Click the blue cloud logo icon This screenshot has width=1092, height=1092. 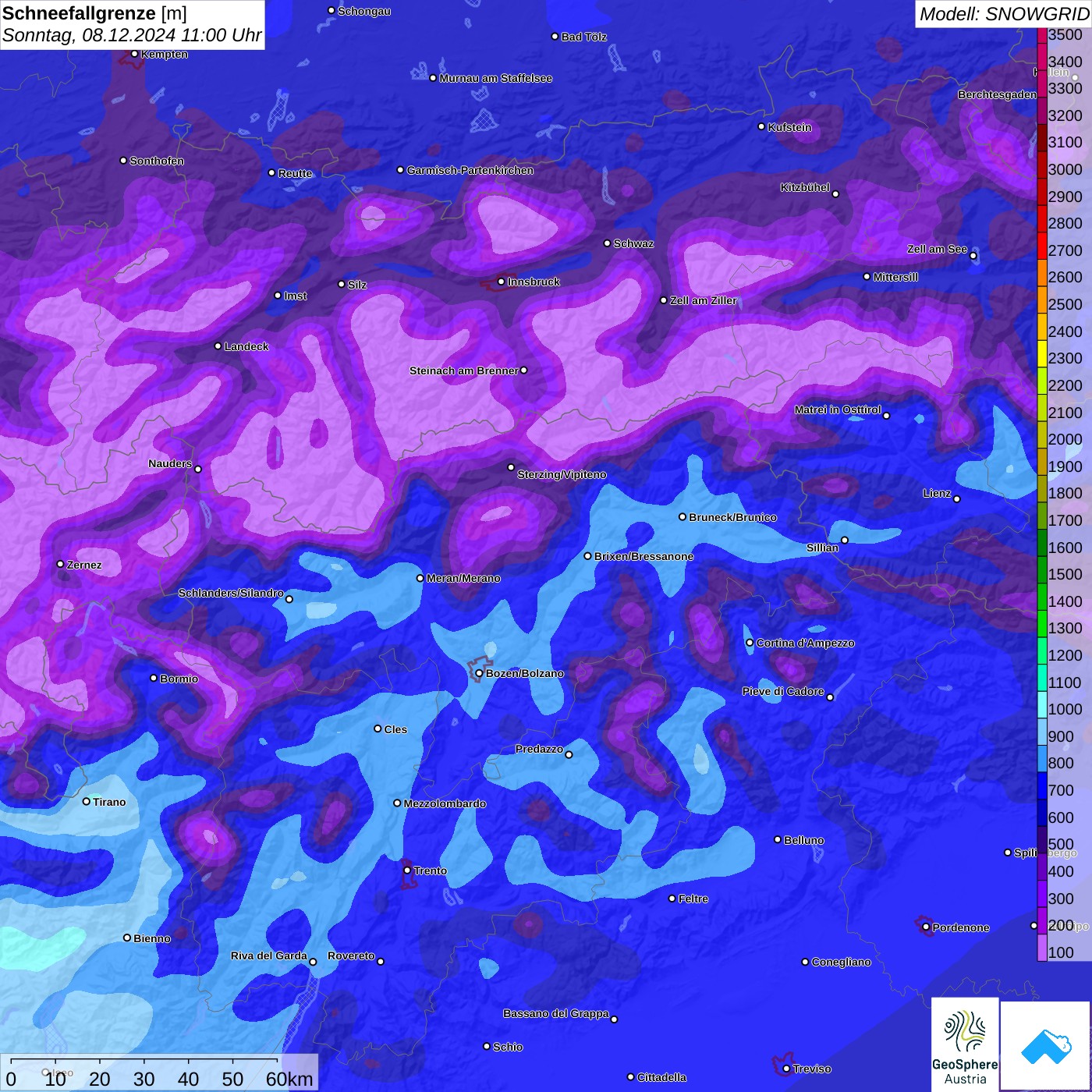(x=1046, y=1046)
